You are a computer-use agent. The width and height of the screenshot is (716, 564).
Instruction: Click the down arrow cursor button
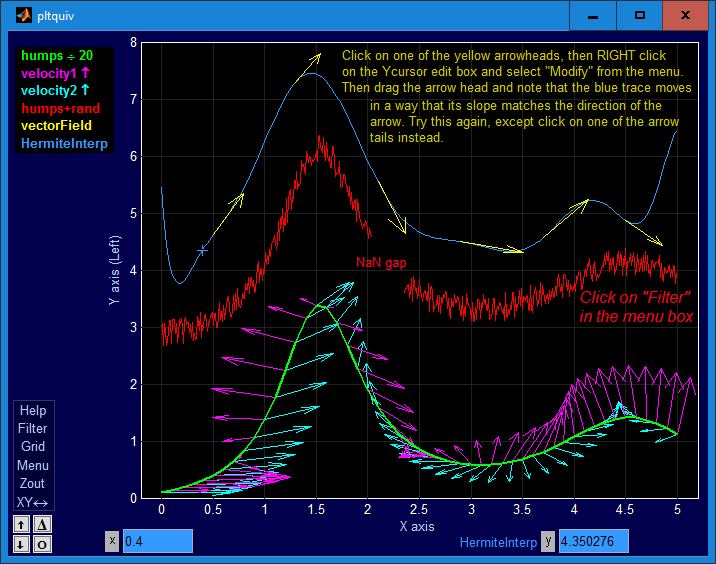[21, 544]
